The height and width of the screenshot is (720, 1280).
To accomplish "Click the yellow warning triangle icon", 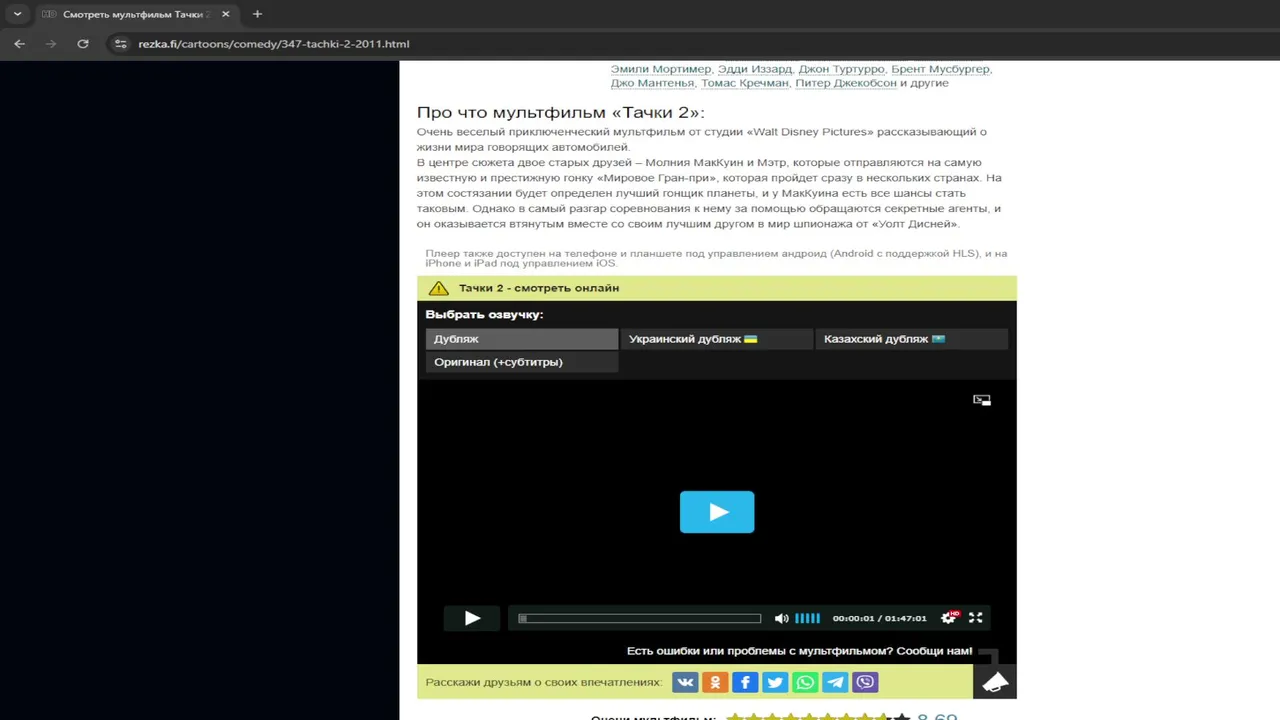I will point(438,288).
